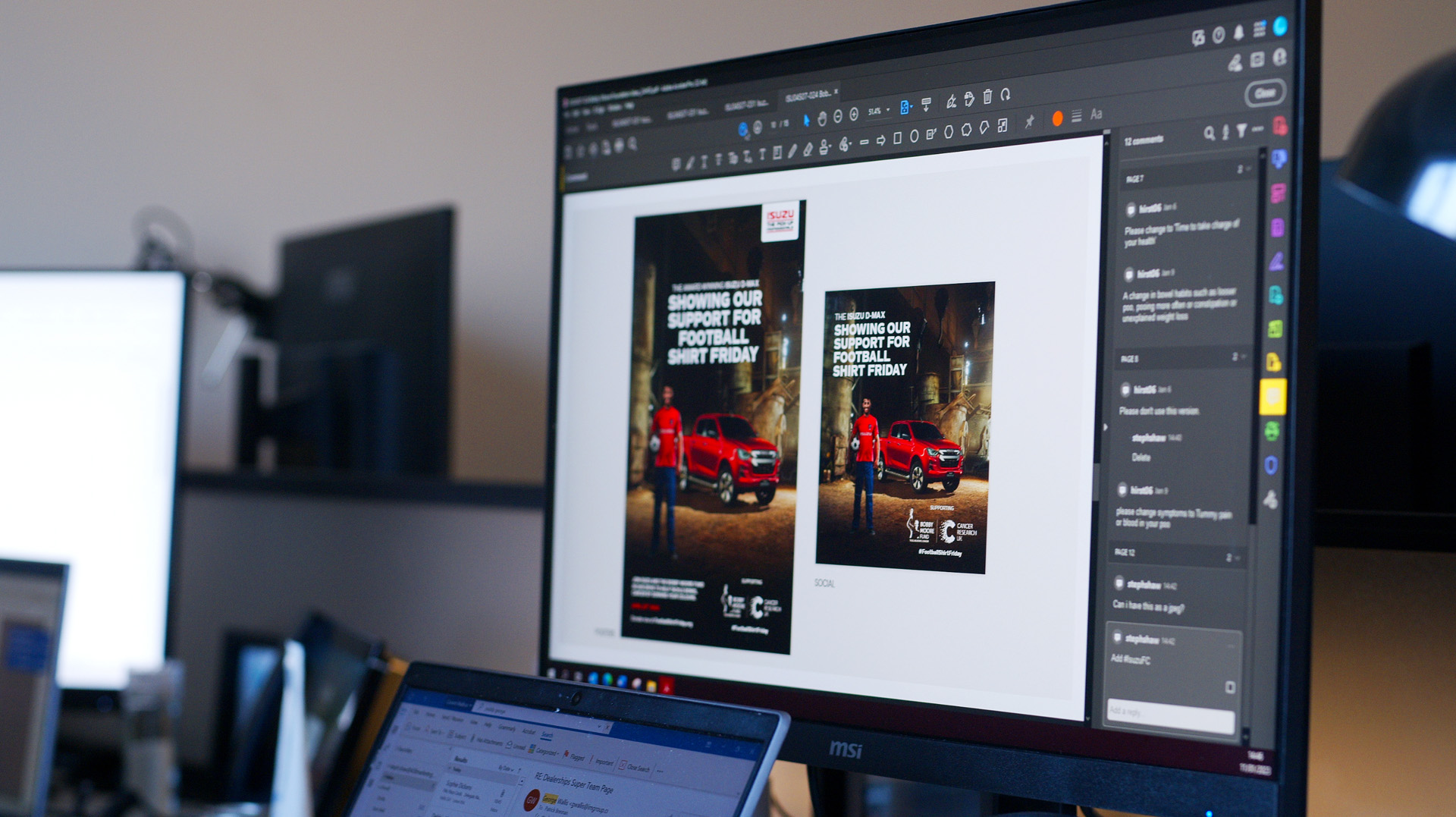Click the sort comments icon
This screenshot has width=1456, height=817.
(x=1225, y=133)
